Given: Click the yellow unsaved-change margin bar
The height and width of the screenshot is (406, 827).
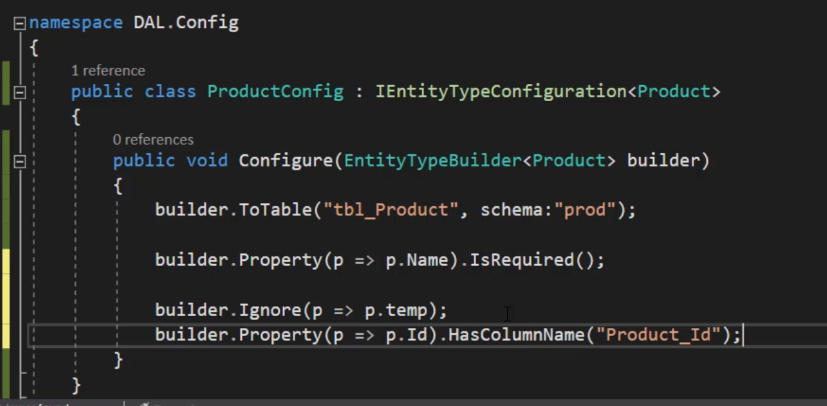Looking at the screenshot, I should pos(6,298).
